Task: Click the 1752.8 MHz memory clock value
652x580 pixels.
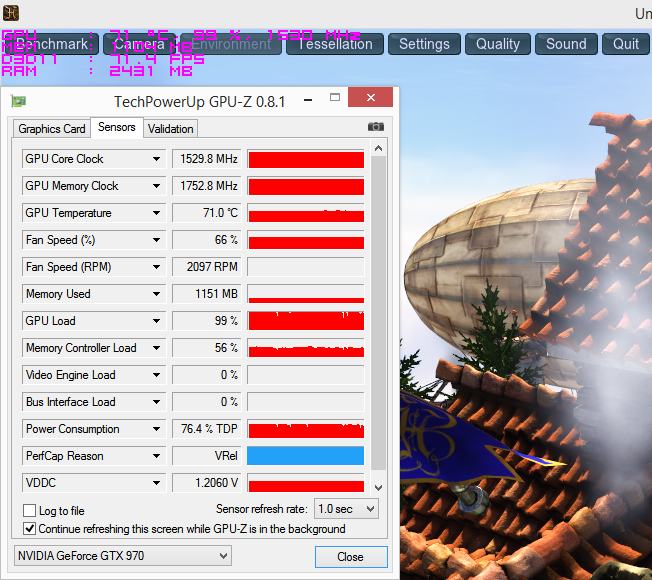Action: (x=207, y=186)
